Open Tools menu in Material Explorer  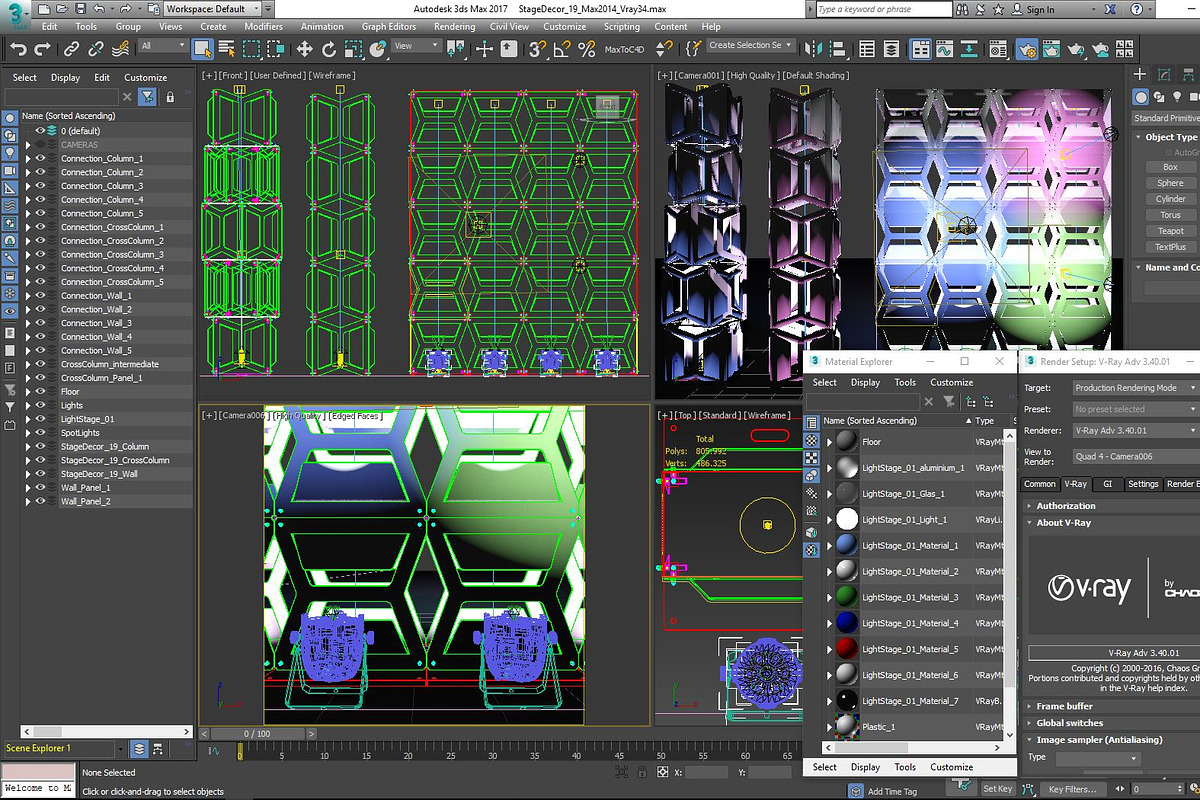pyautogui.click(x=905, y=382)
